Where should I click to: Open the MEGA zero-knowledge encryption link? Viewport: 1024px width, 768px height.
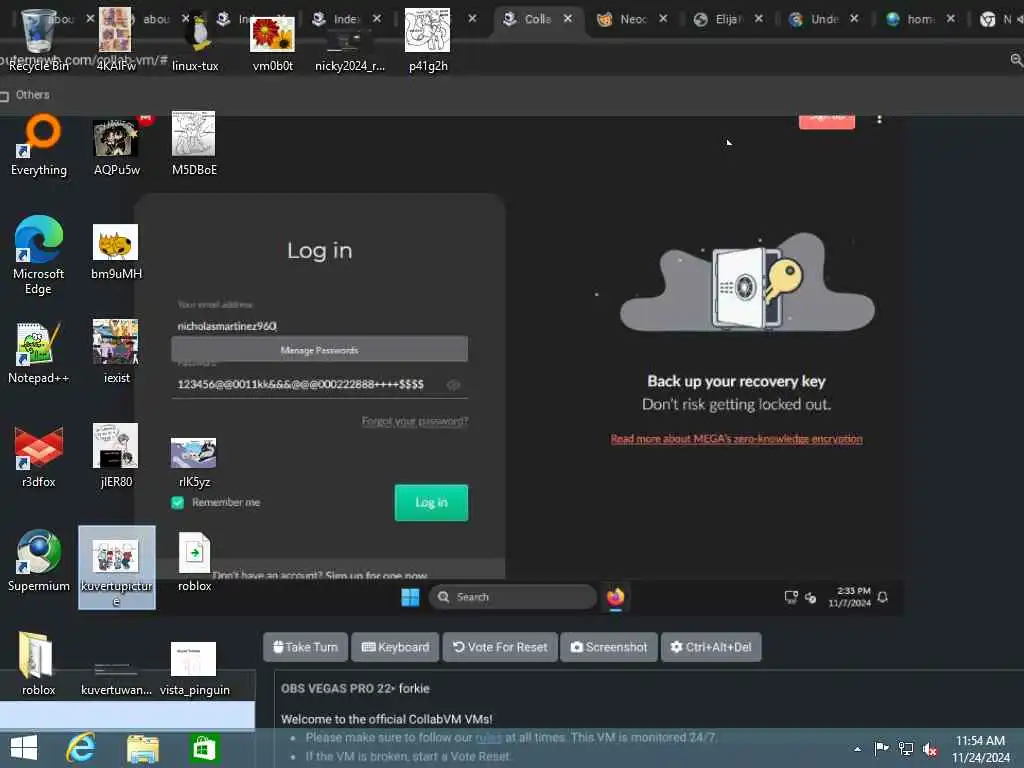coord(737,439)
